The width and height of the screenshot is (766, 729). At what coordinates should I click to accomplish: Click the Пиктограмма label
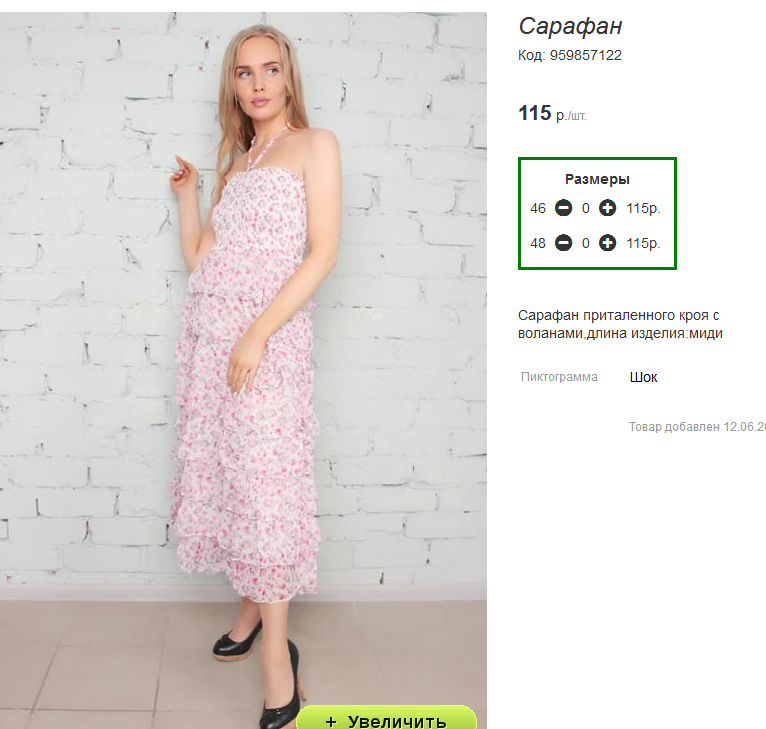[559, 377]
